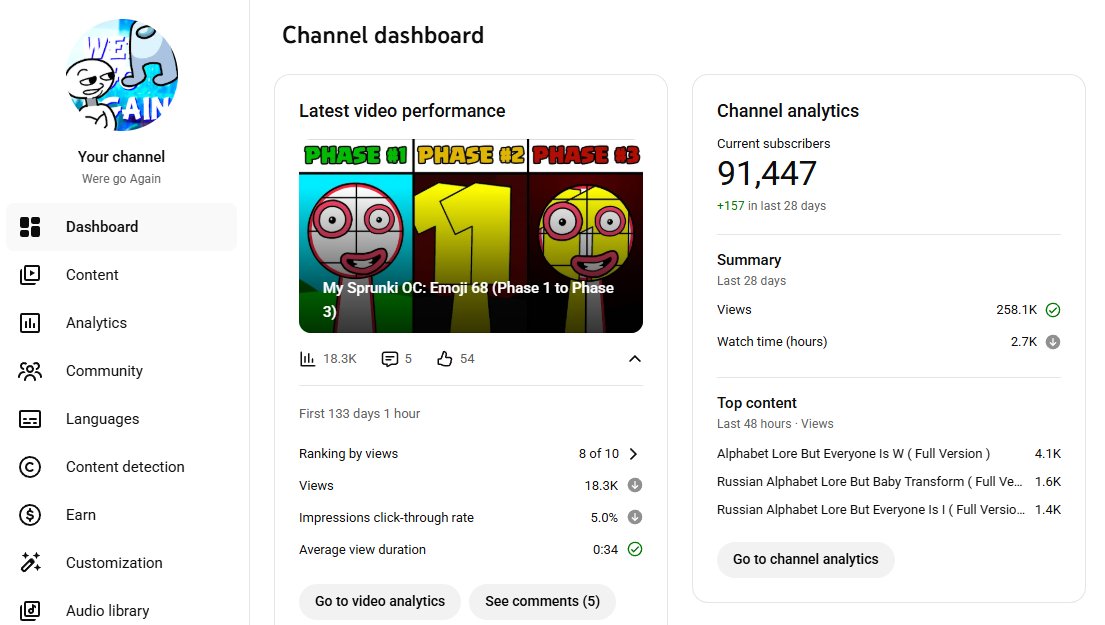This screenshot has width=1105, height=625.
Task: Click the thumbs-up likes icon beside 54
Action: click(445, 359)
